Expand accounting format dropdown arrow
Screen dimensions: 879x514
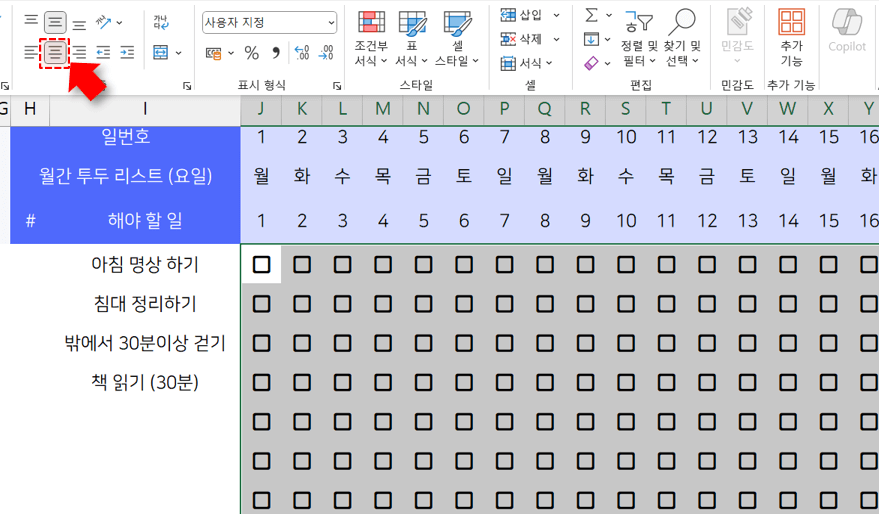231,53
